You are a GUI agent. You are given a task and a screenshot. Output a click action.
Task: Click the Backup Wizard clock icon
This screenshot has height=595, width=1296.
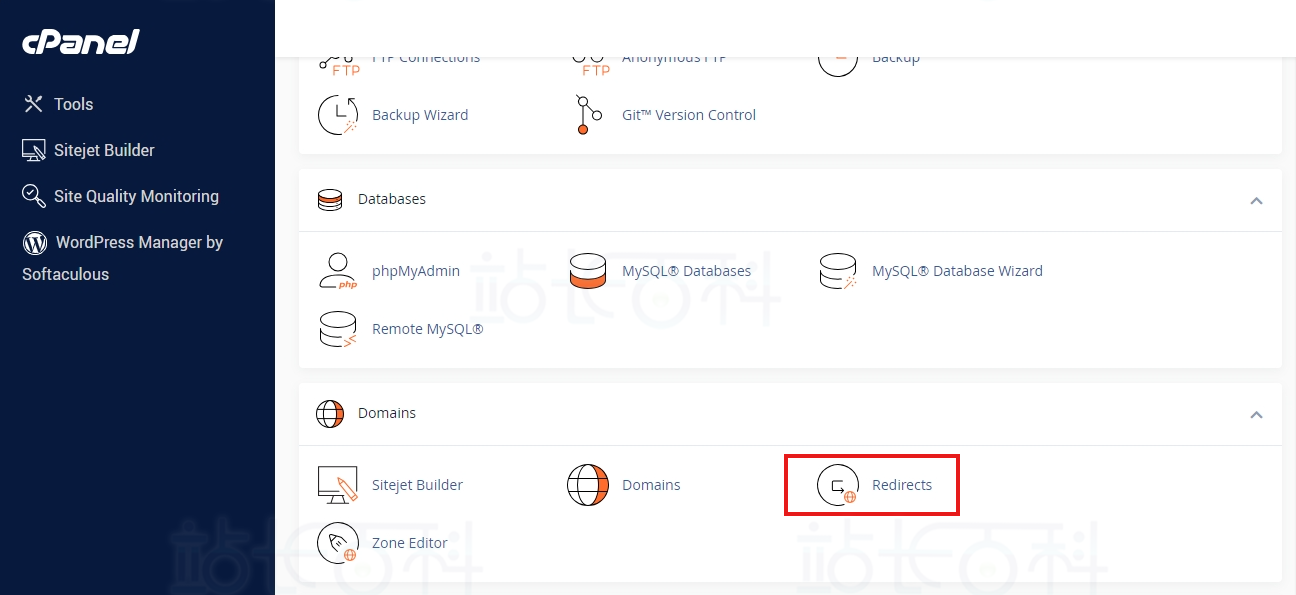(x=338, y=115)
